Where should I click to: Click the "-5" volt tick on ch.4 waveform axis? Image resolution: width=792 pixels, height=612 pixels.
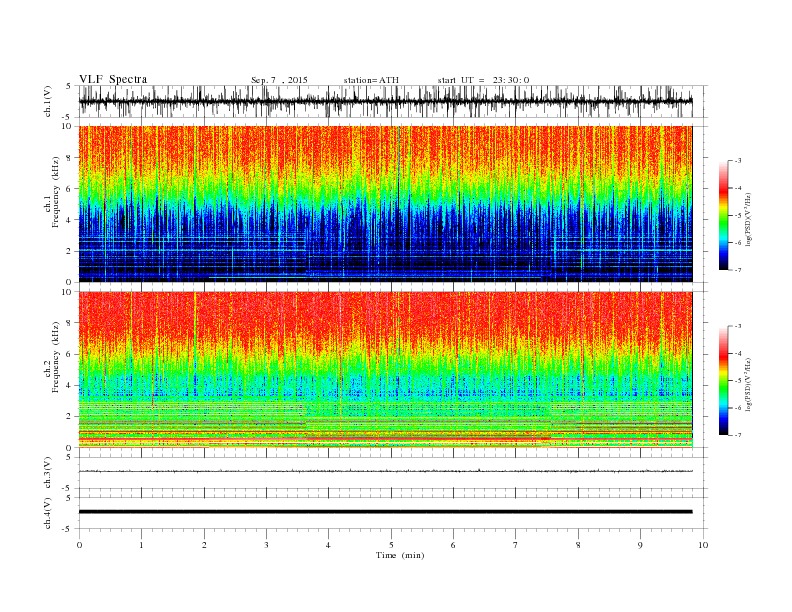point(68,529)
